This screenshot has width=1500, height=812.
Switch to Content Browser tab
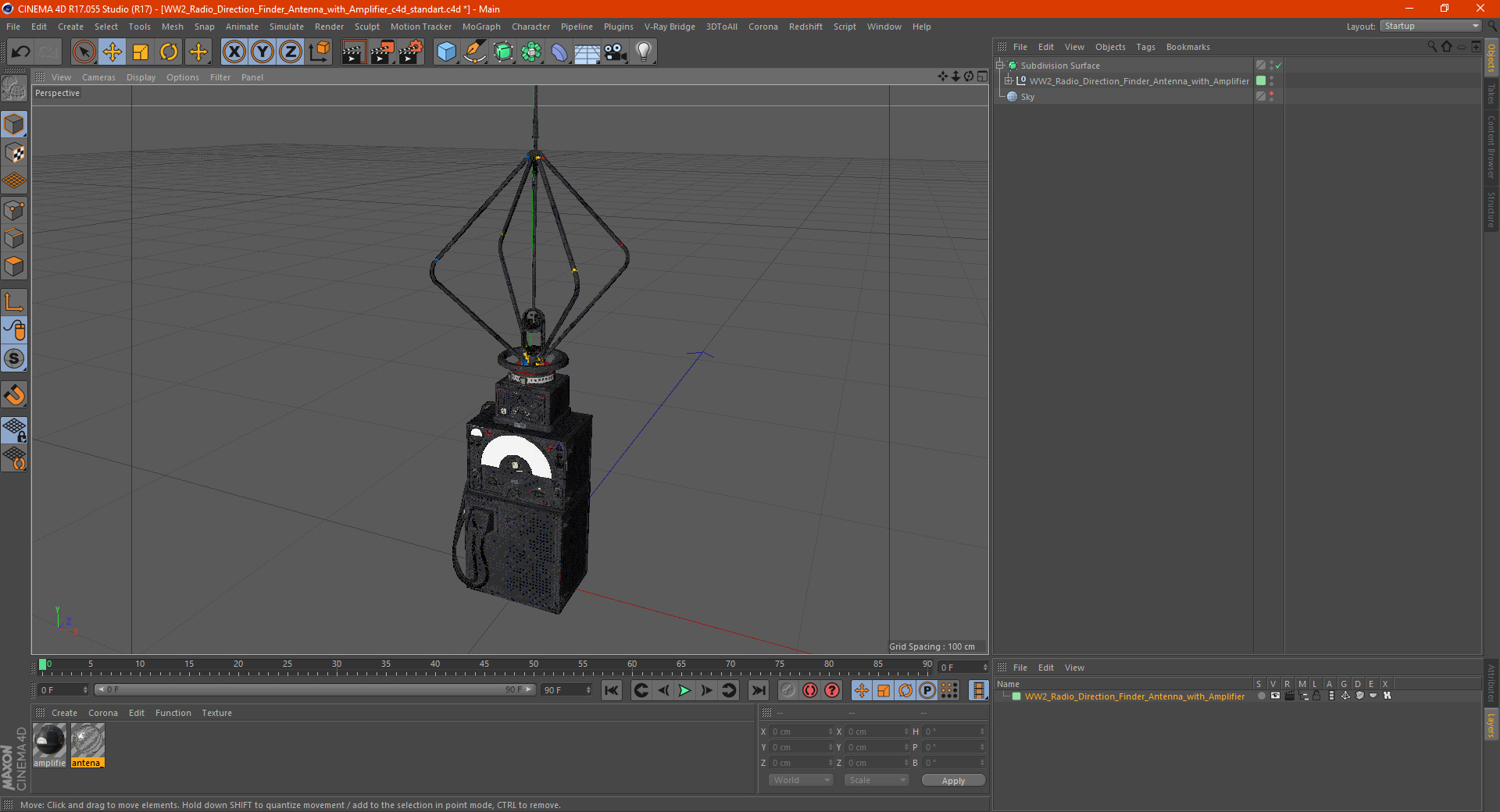1491,147
